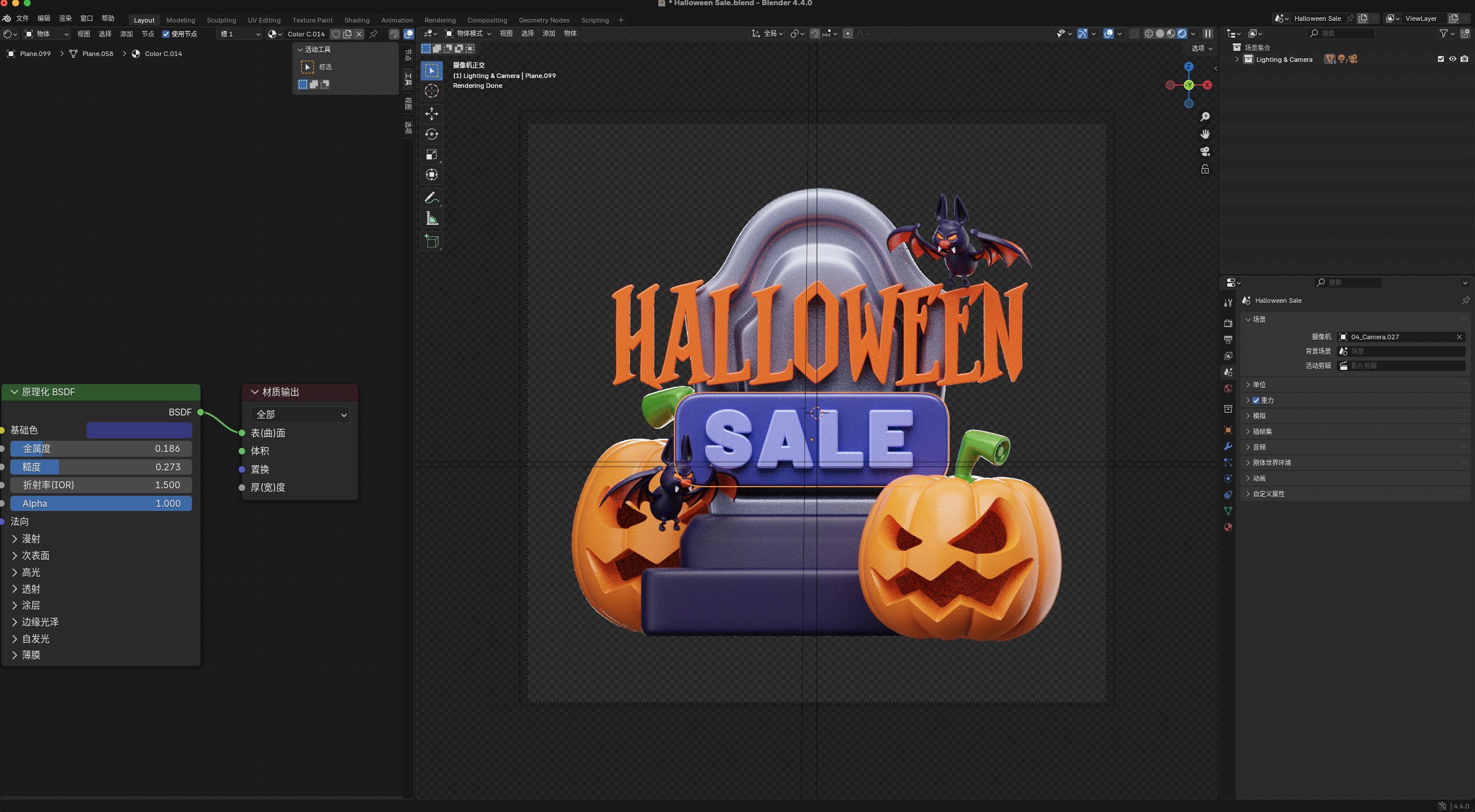Toggle camera view icon in viewport
Viewport: 1475px width, 812px height.
click(x=1205, y=151)
